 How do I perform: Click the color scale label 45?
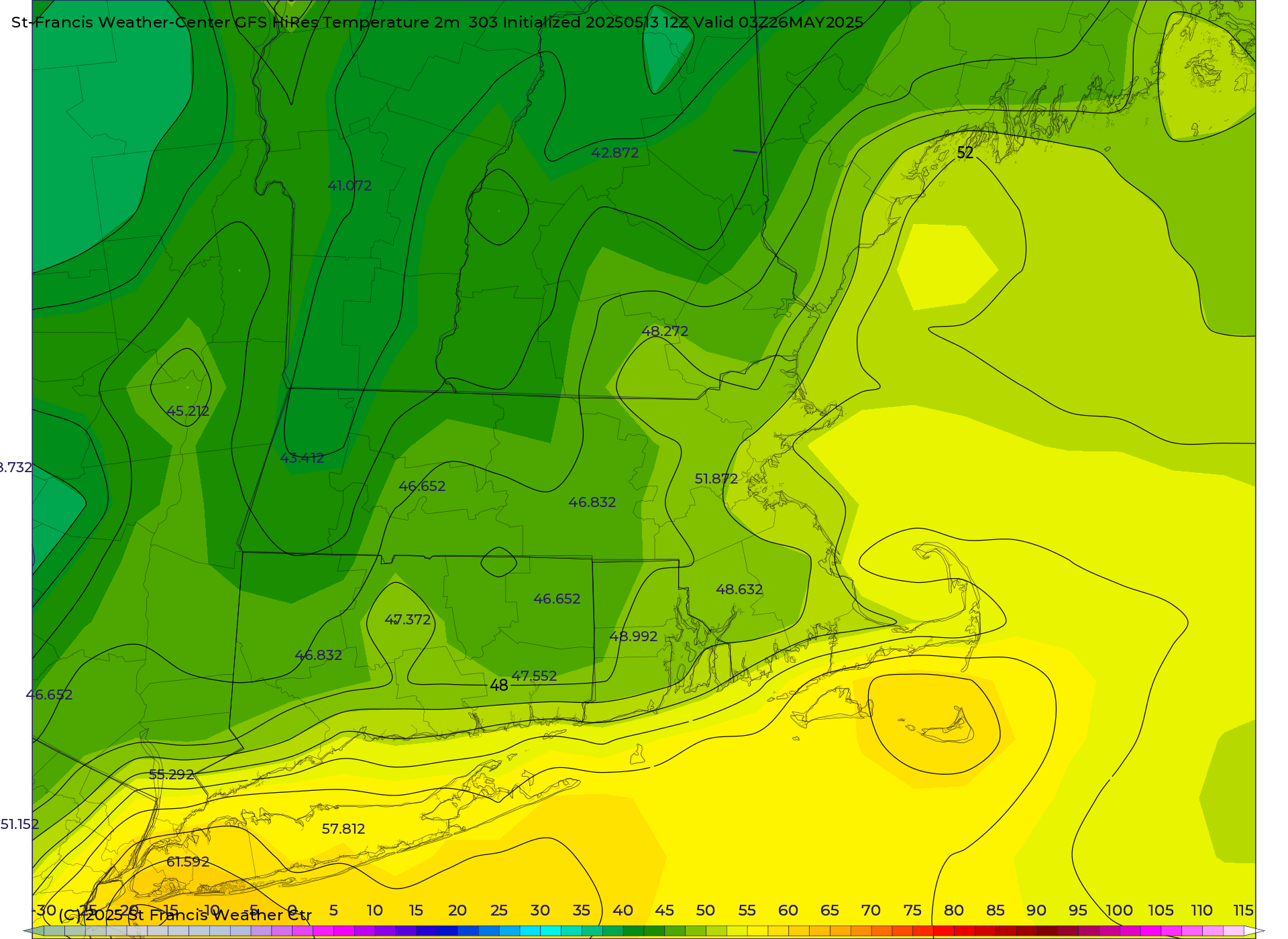pos(664,910)
